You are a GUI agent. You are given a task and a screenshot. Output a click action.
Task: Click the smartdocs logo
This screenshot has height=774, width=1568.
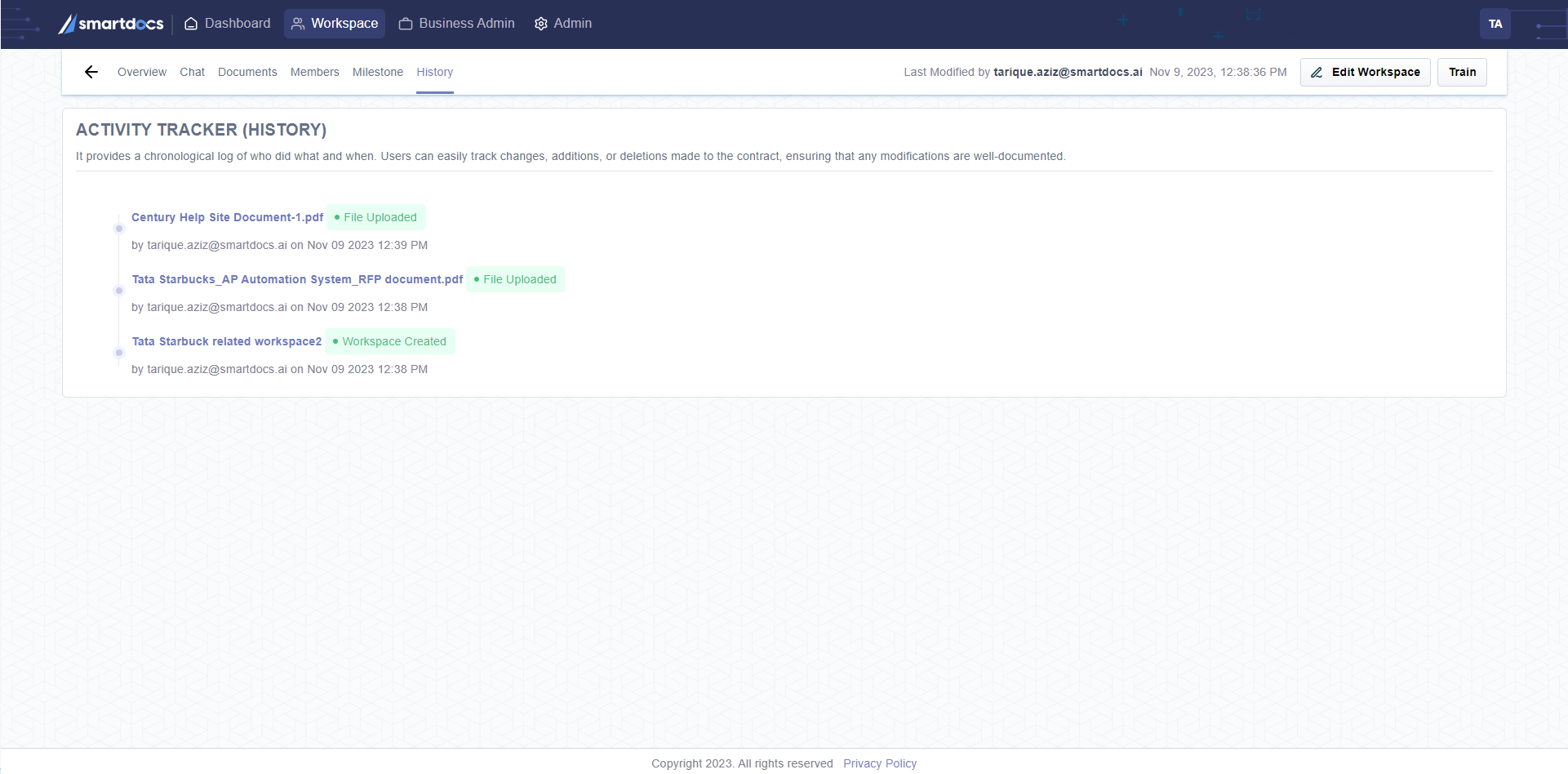click(111, 24)
